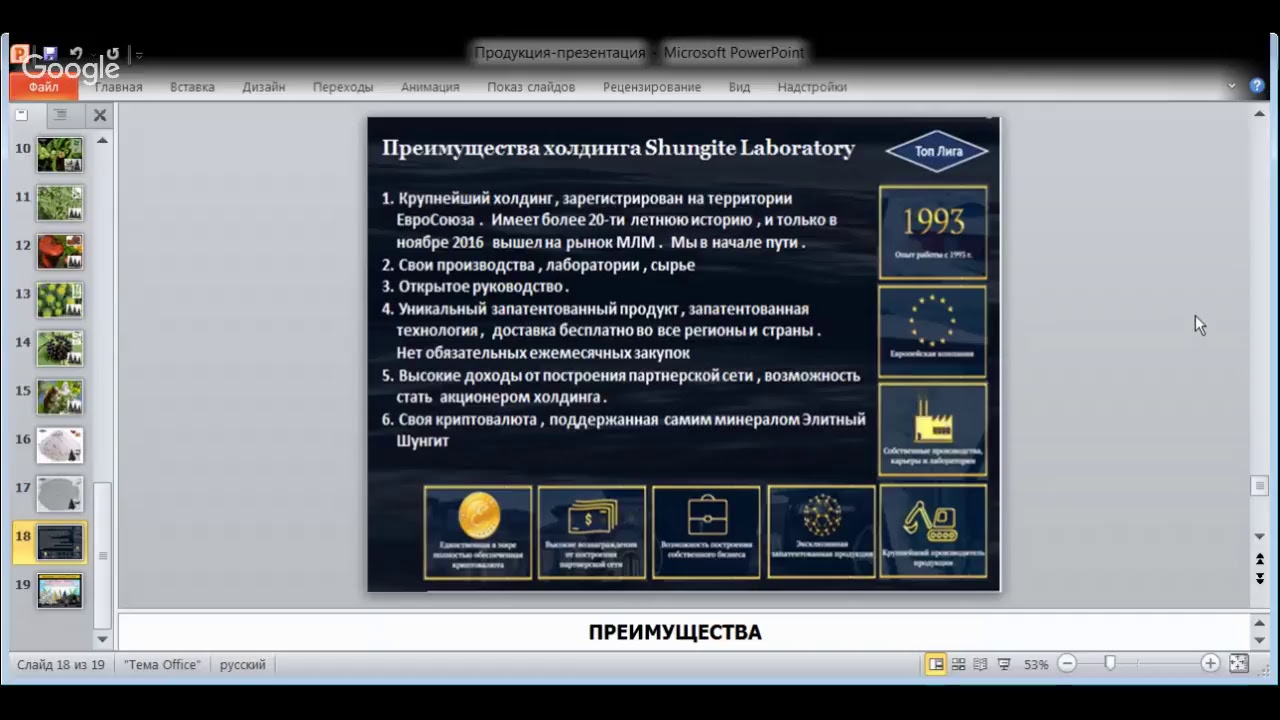
Task: Click the 53% zoom level button
Action: point(1036,664)
